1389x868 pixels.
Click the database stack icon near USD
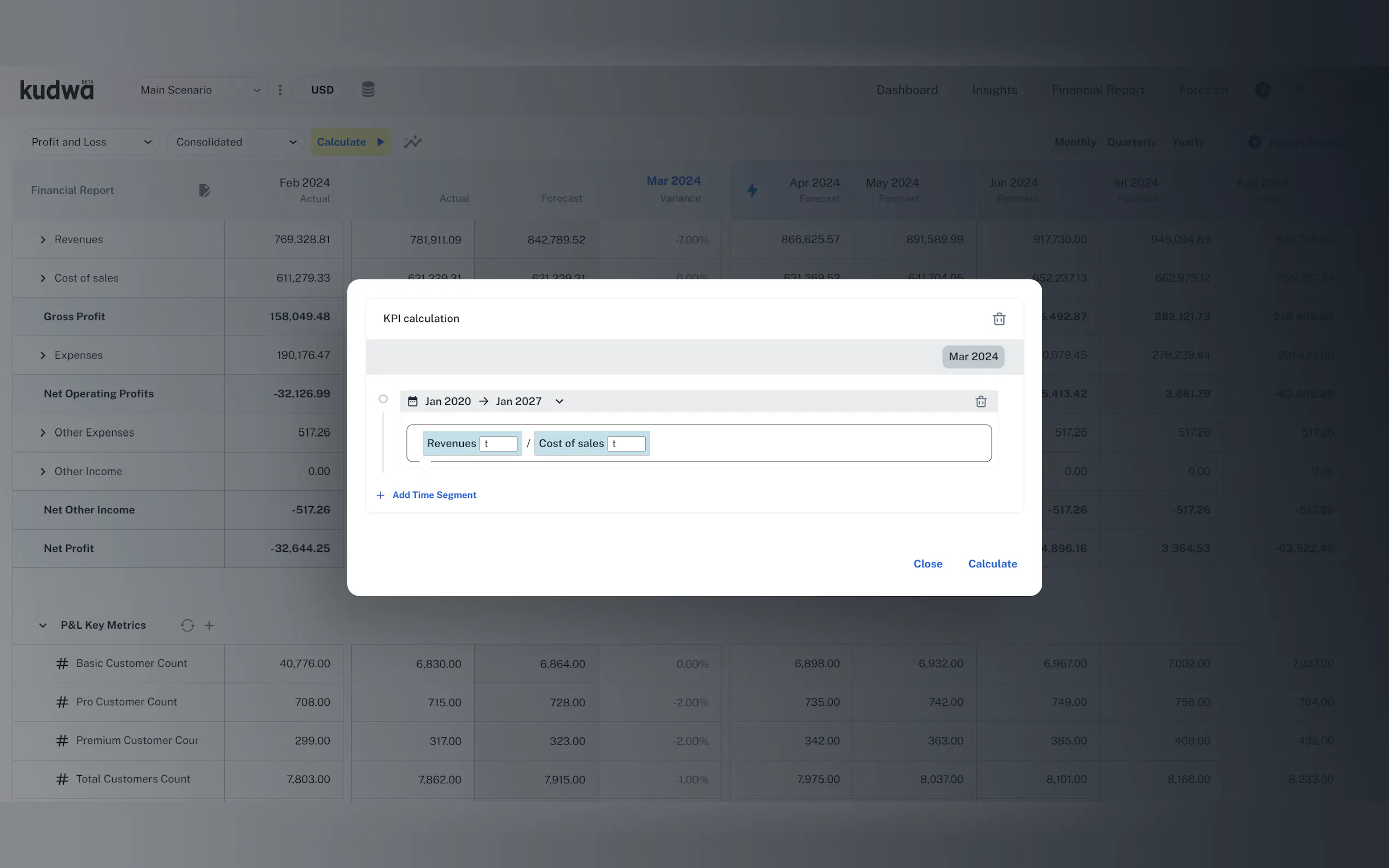(x=368, y=90)
